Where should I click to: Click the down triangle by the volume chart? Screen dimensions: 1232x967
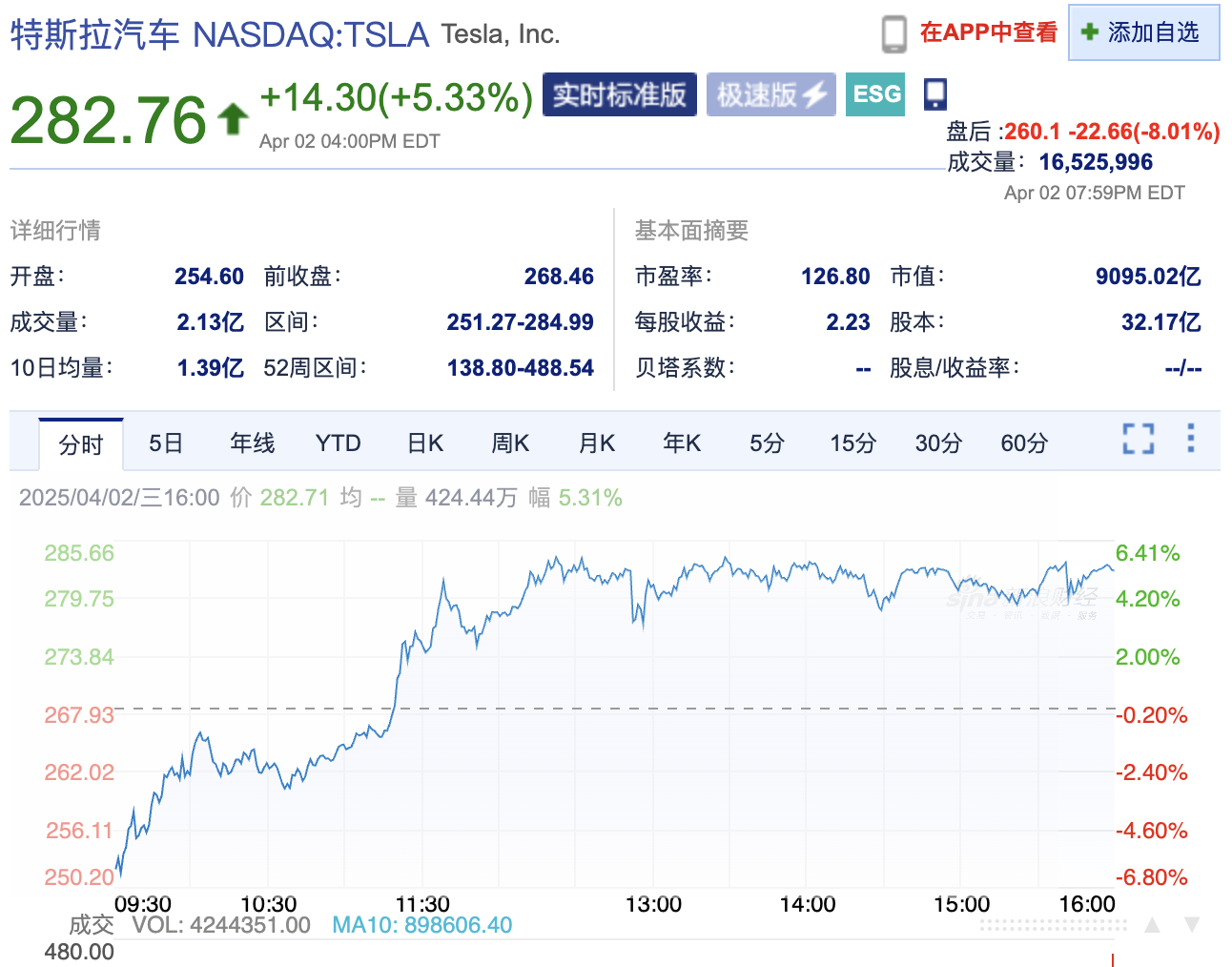point(1191,924)
